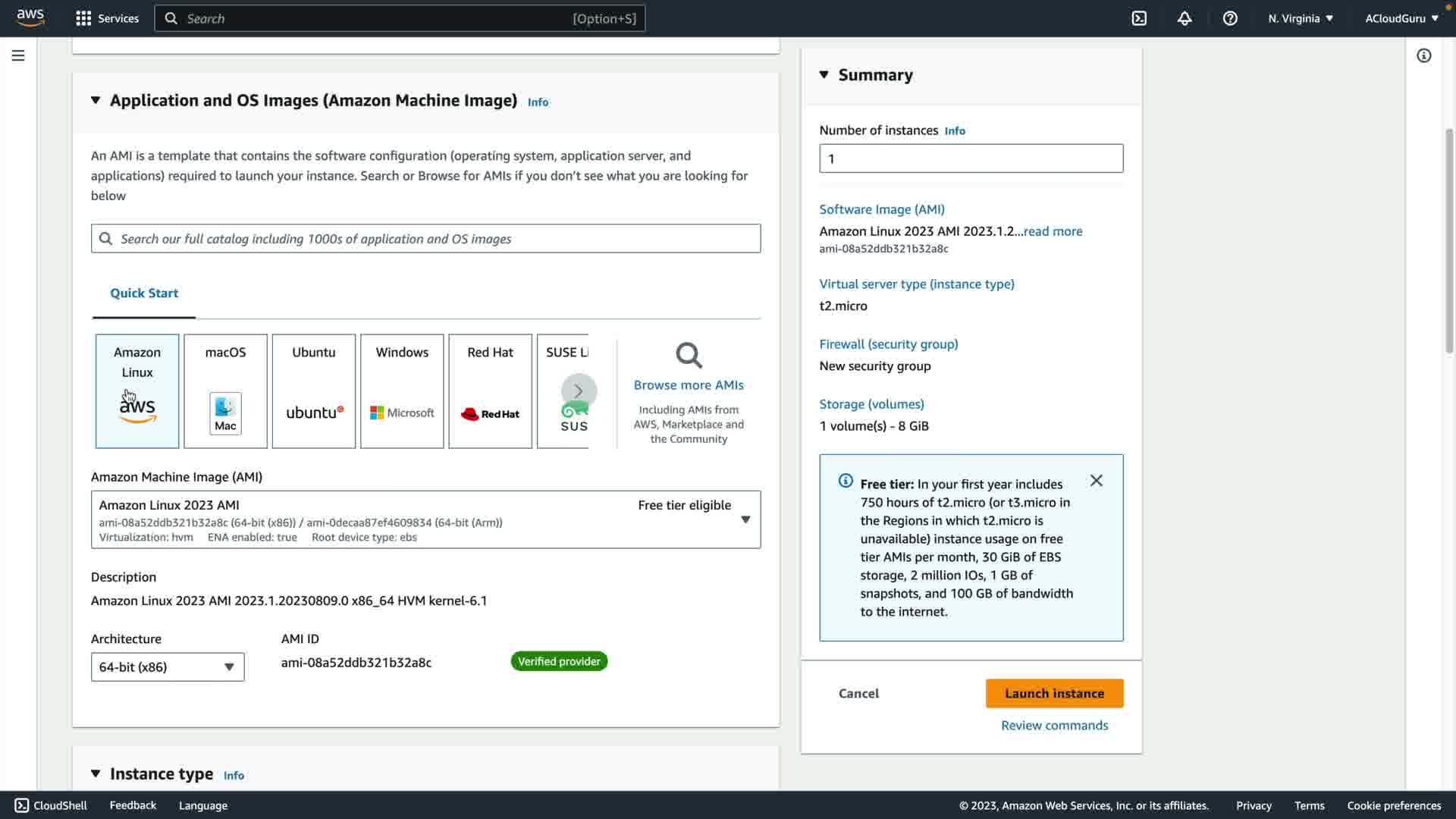Click the Browse more AMIs magnifier icon

coord(689,355)
